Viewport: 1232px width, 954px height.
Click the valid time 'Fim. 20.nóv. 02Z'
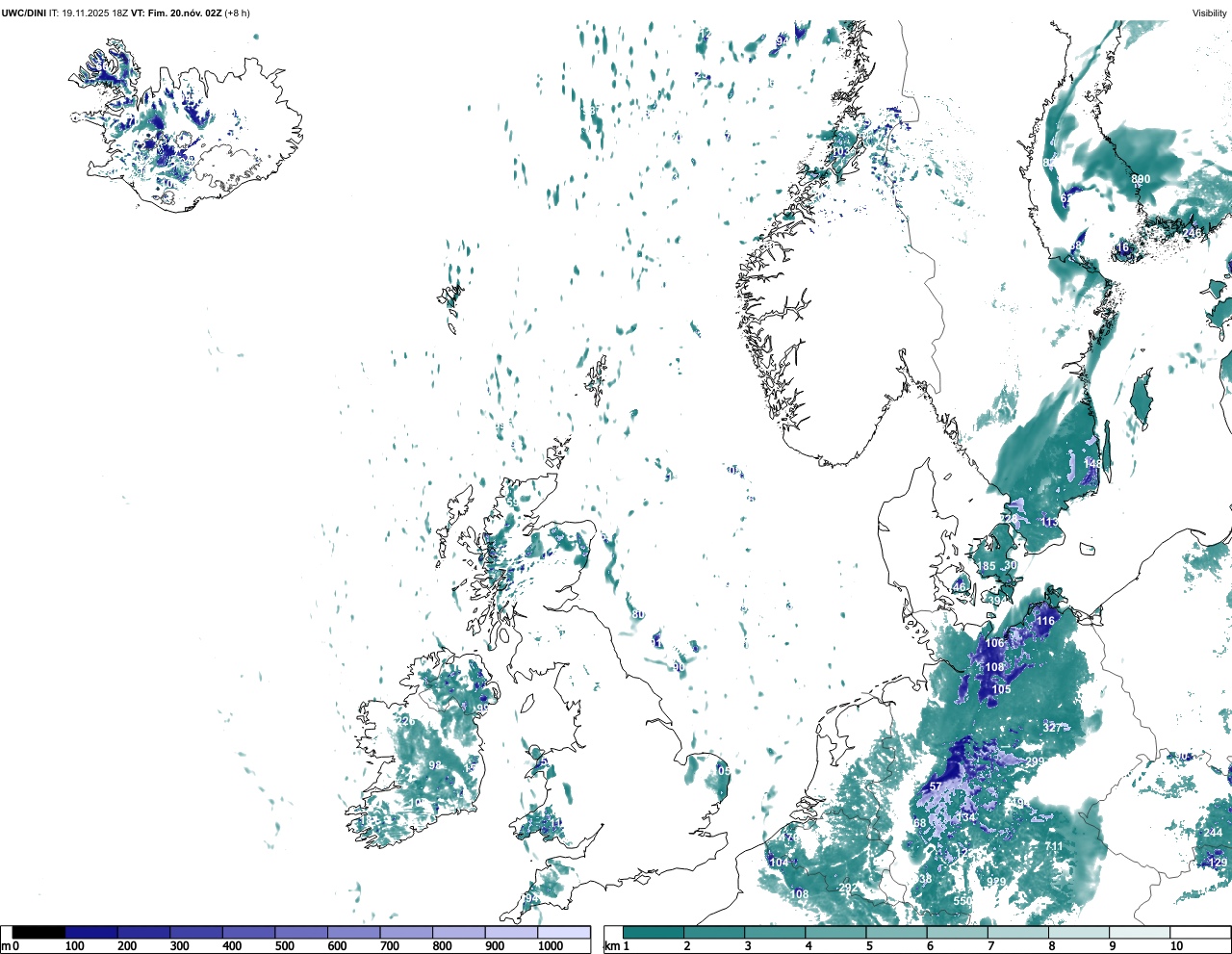point(184,13)
